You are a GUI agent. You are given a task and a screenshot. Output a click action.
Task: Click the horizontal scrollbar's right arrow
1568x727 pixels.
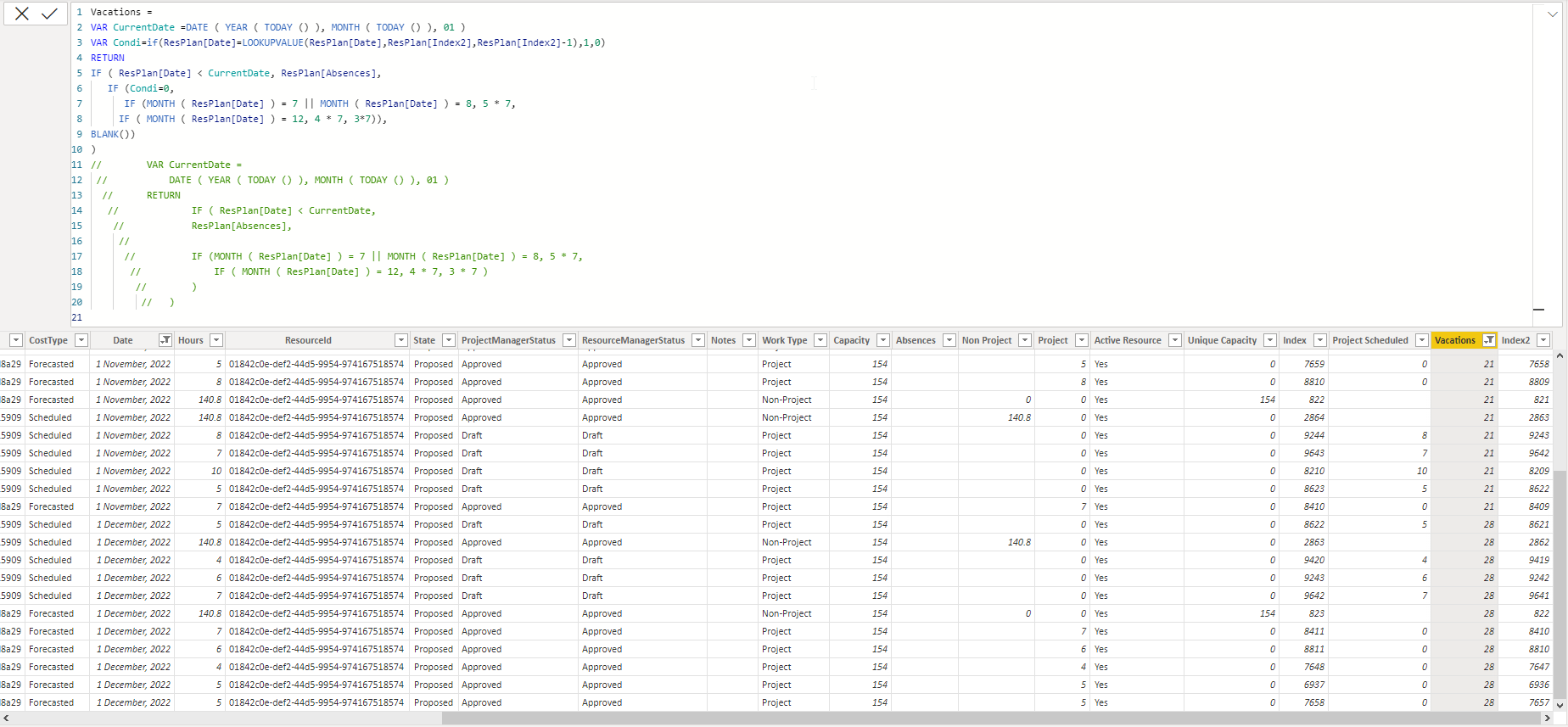[1548, 719]
